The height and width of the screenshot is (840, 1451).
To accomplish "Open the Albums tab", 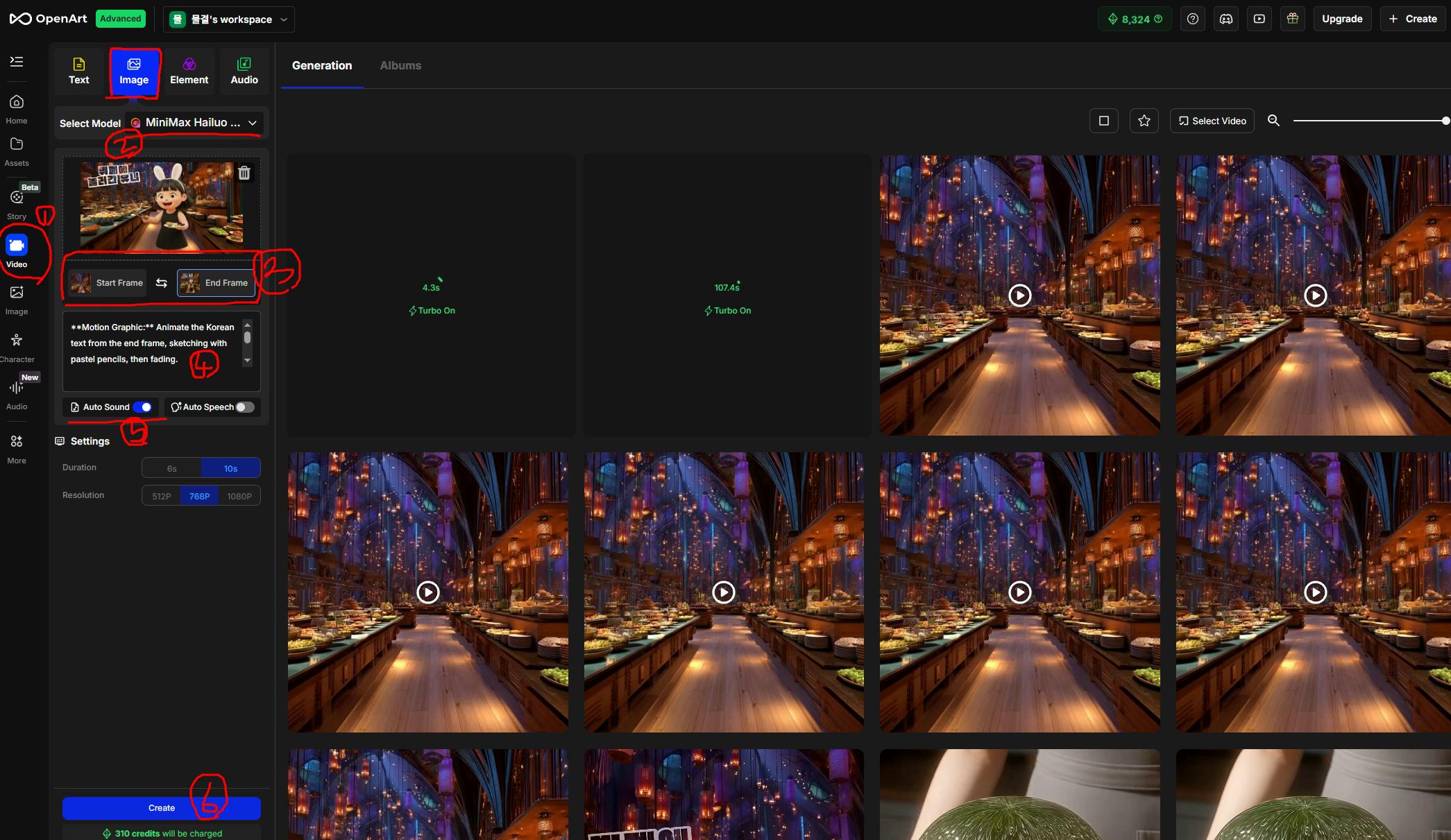I will (400, 65).
